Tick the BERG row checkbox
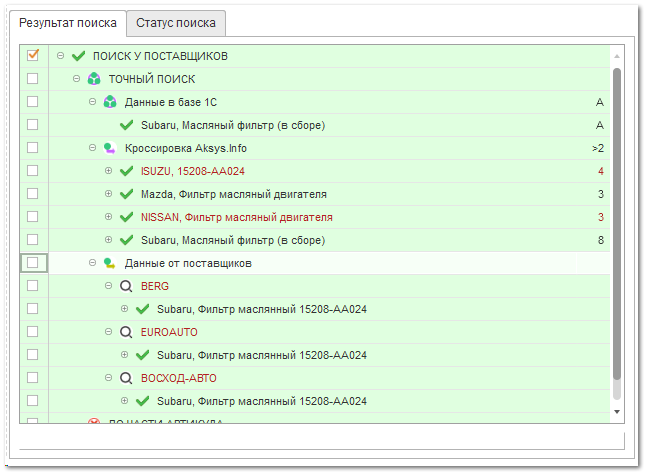647x475 pixels. pos(33,286)
